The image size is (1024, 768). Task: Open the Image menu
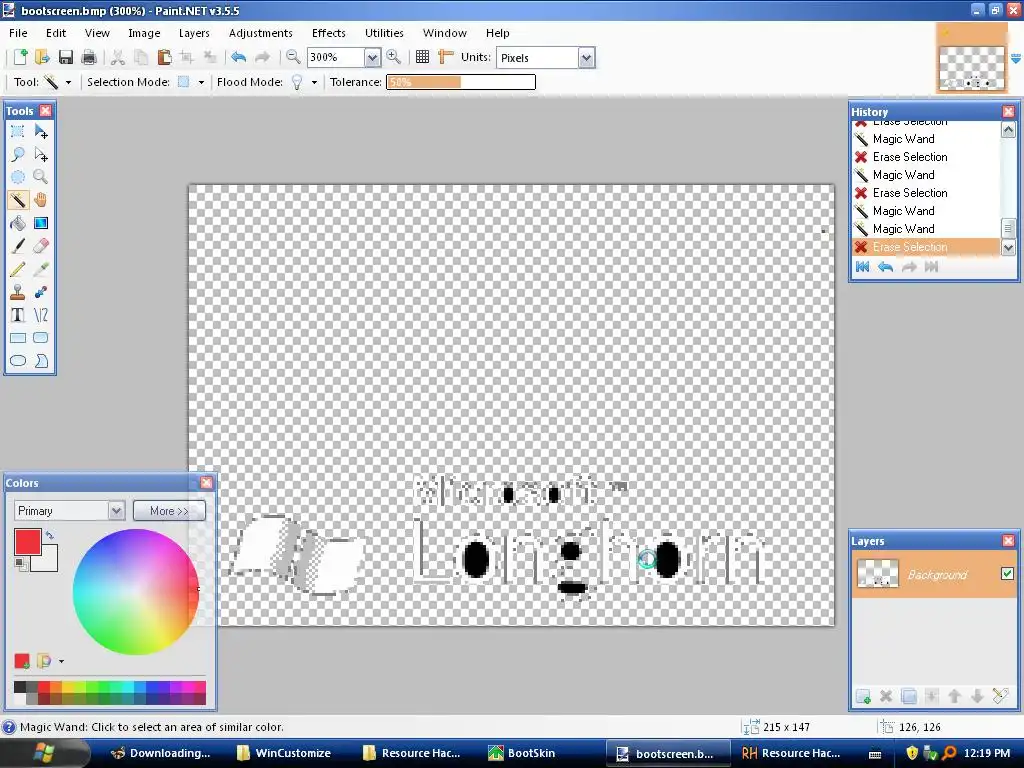pyautogui.click(x=144, y=33)
